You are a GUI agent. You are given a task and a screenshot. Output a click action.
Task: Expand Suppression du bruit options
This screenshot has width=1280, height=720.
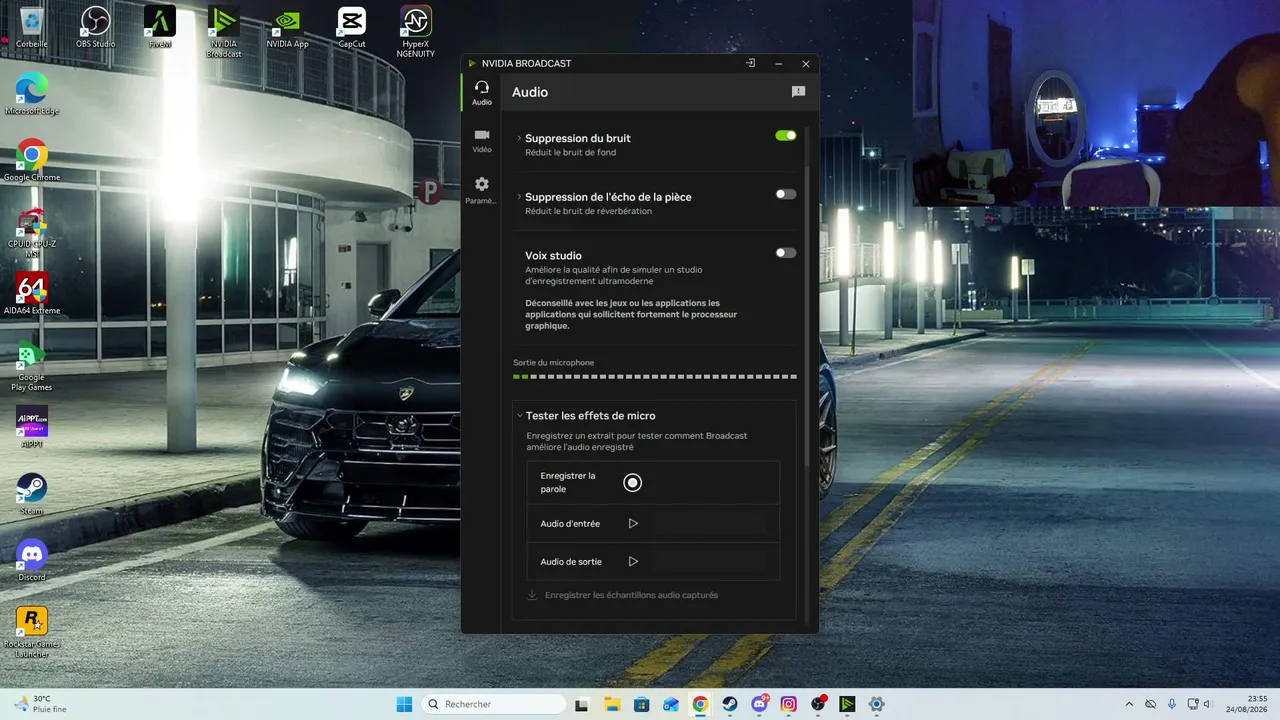[x=519, y=138]
